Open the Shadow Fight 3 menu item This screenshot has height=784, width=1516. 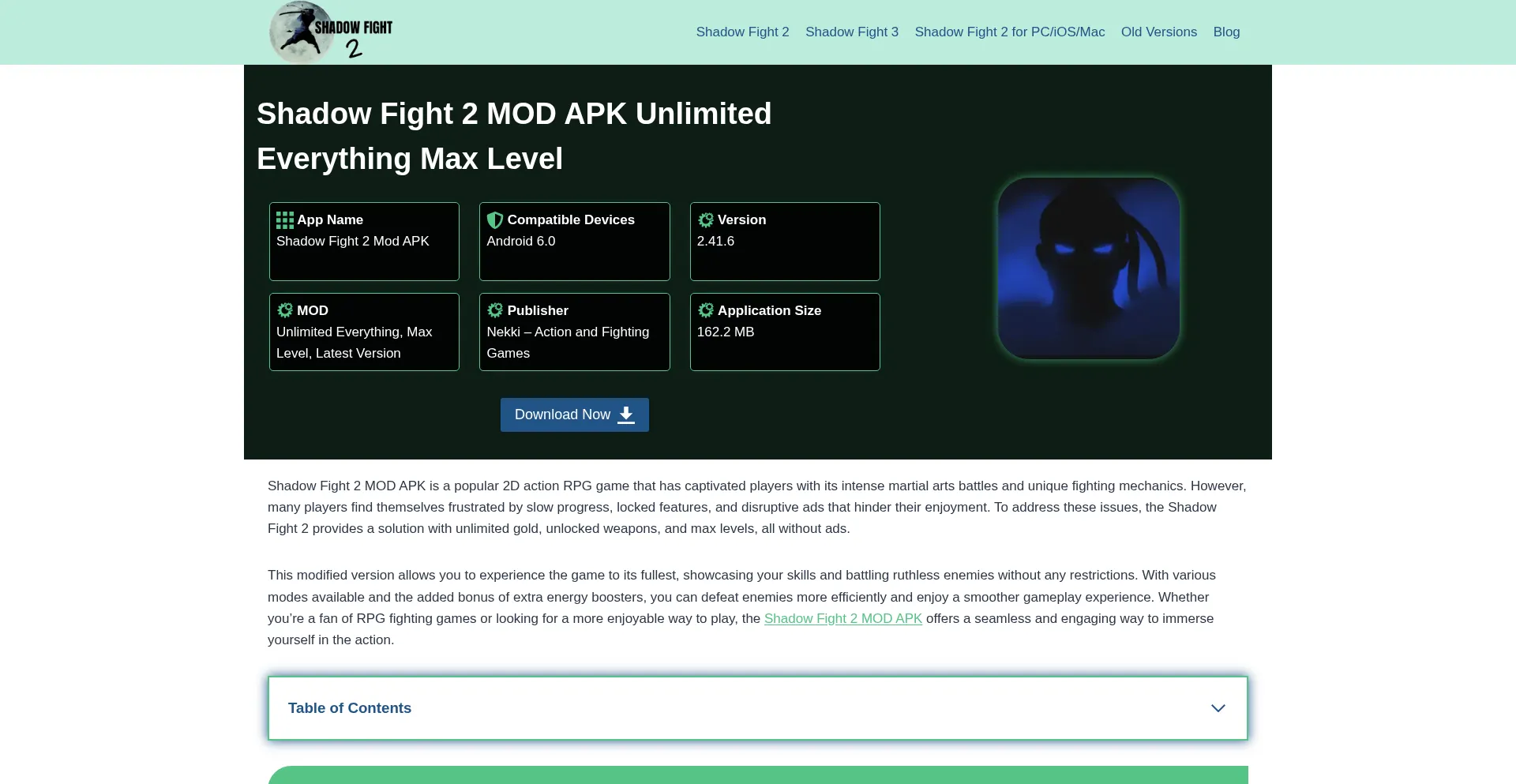click(x=852, y=32)
